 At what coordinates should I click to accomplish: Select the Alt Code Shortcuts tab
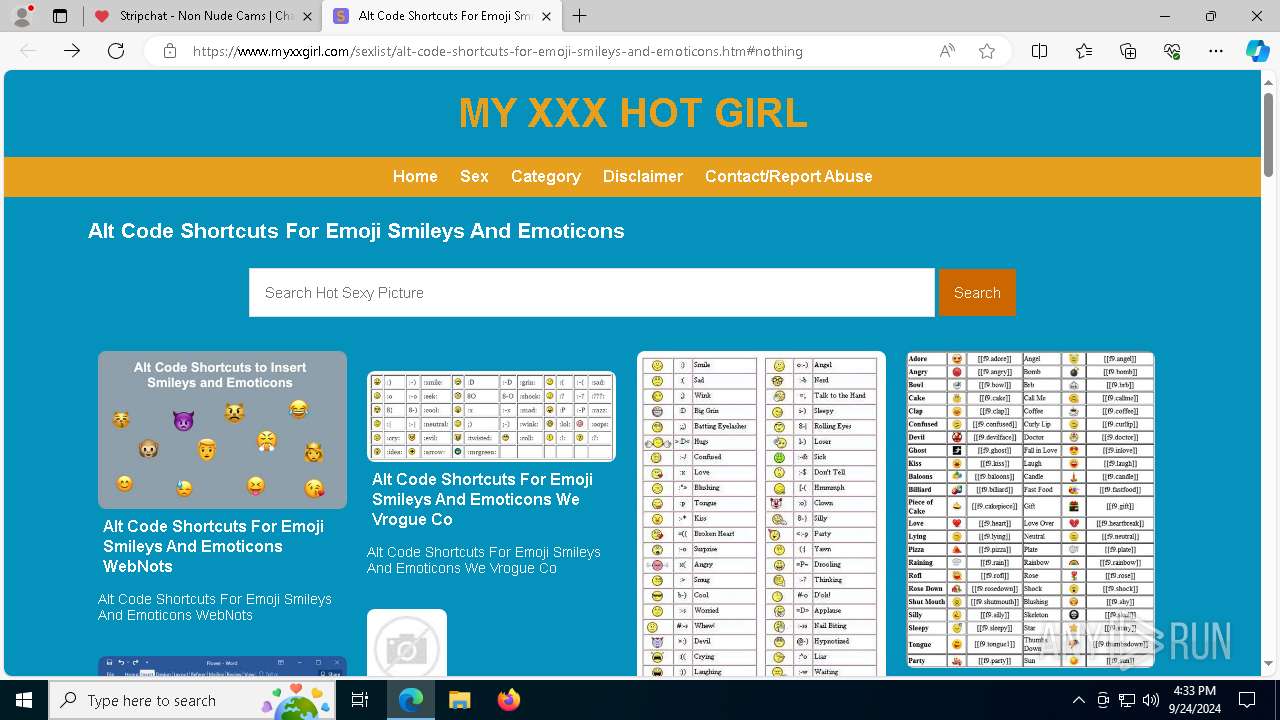(440, 16)
